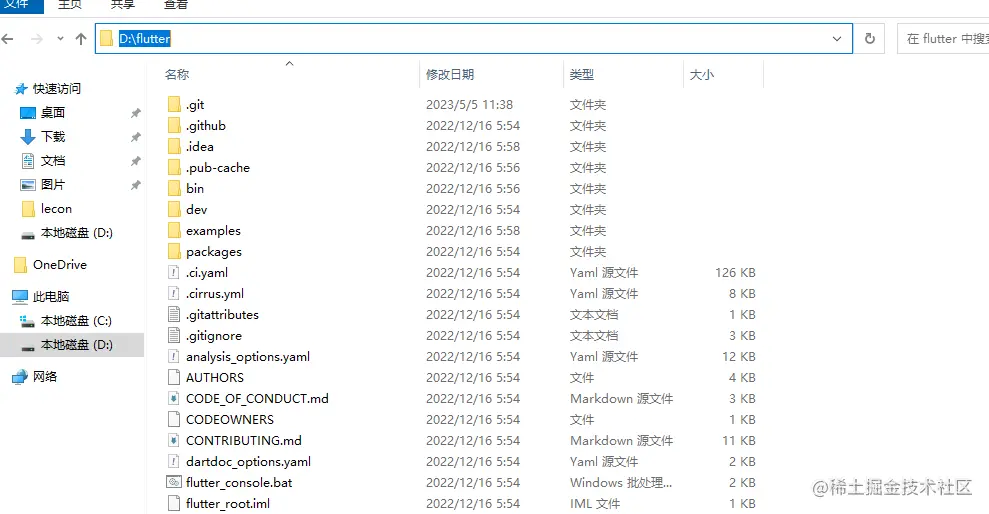Click the .git folder icon
The width and height of the screenshot is (989, 514).
tap(174, 105)
